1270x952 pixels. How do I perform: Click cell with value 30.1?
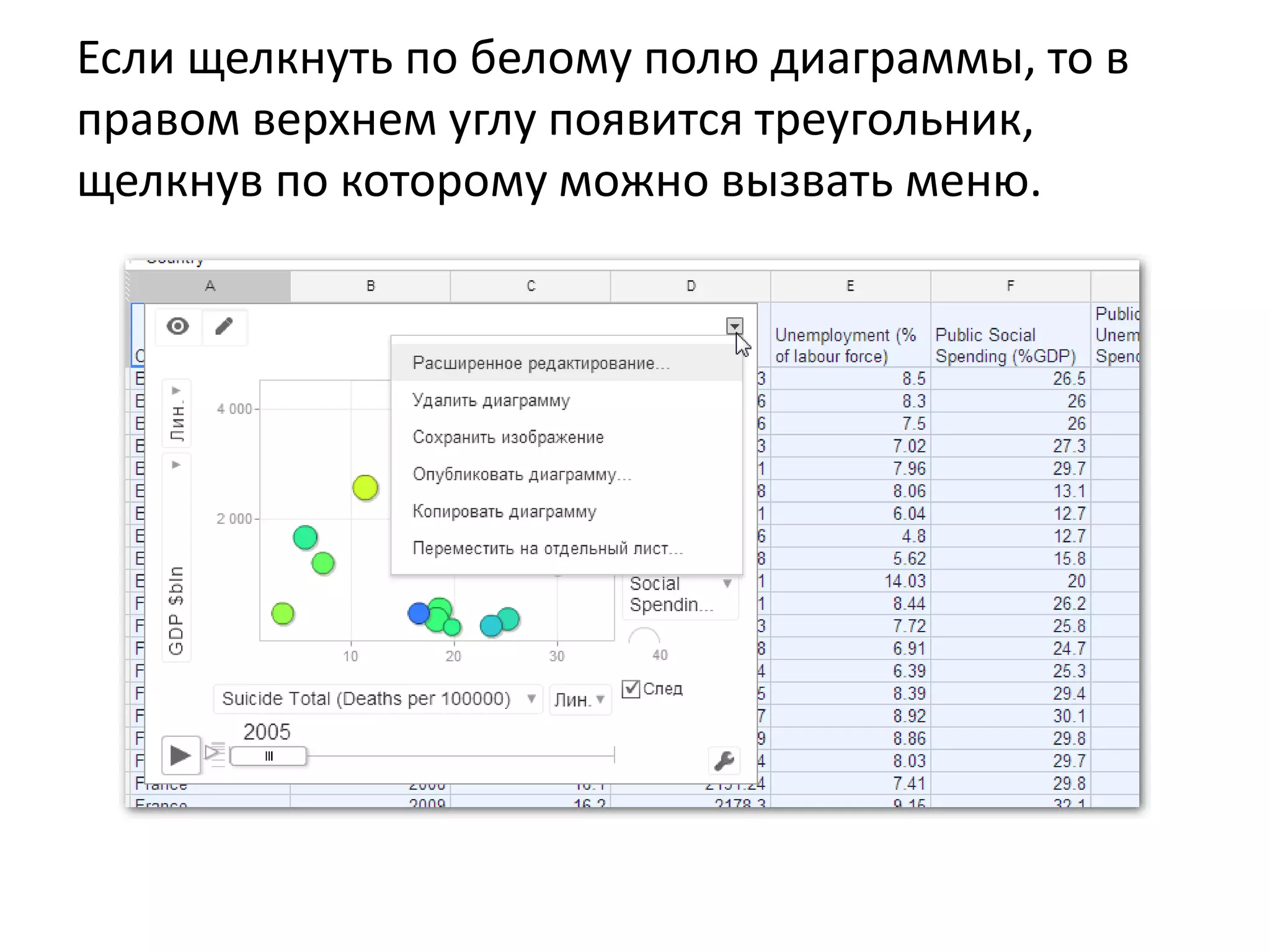(1010, 716)
